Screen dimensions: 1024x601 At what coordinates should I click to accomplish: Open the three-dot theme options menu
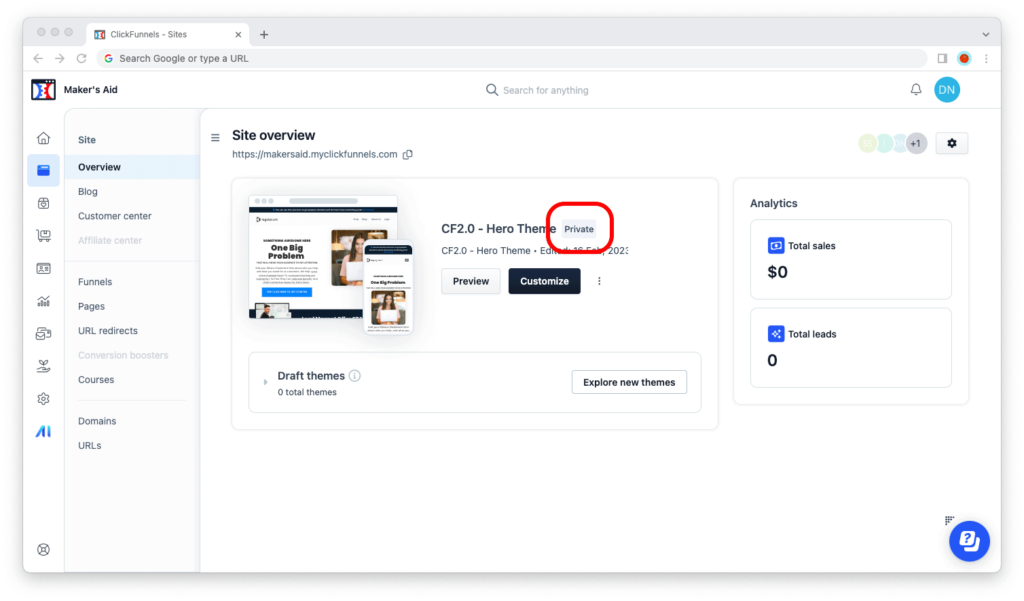(x=599, y=281)
